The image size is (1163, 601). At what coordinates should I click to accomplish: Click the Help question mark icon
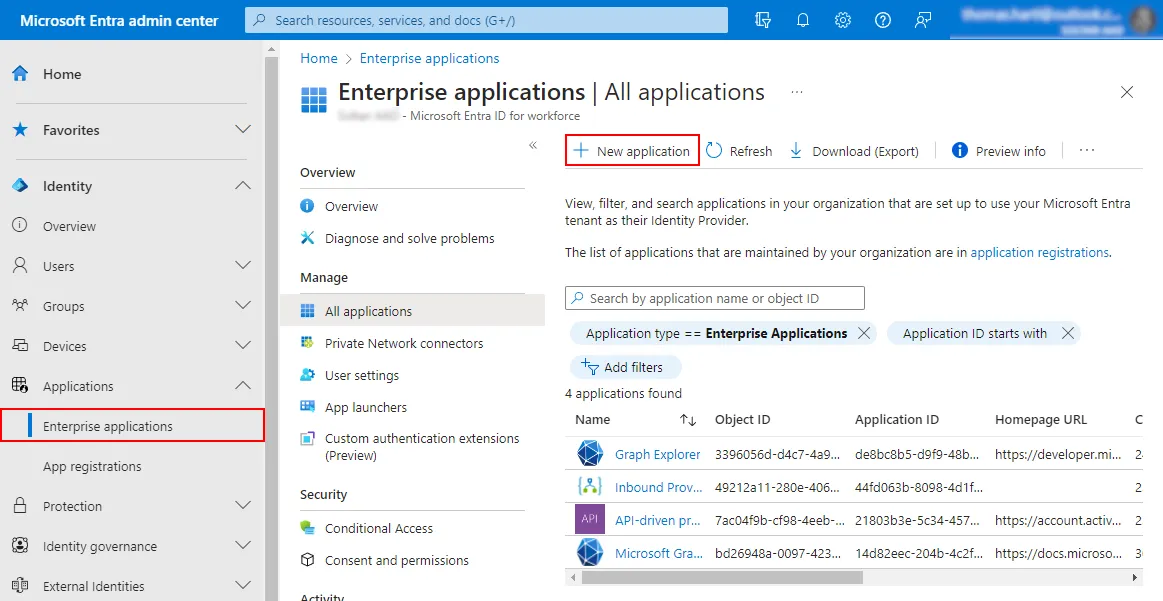pyautogui.click(x=882, y=19)
